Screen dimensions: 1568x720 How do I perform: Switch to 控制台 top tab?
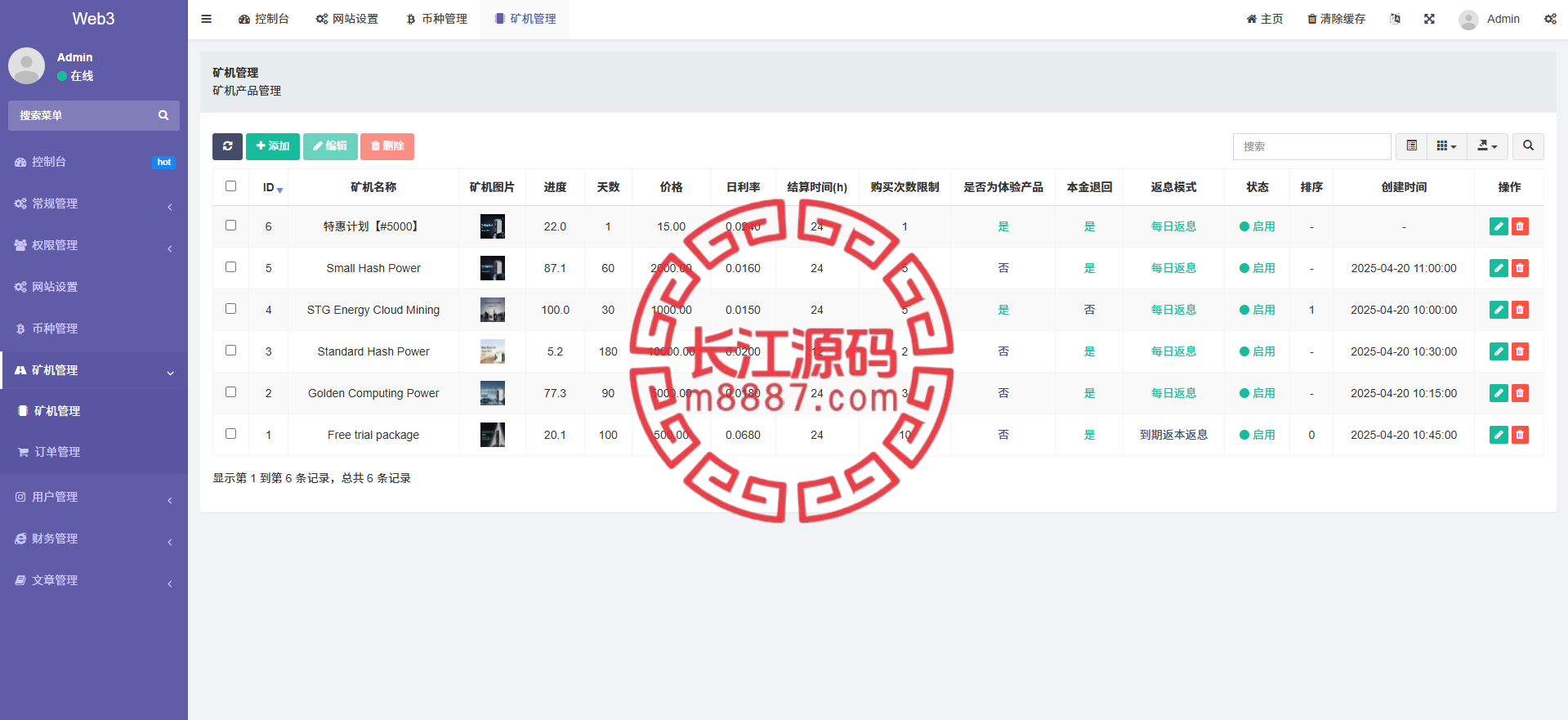click(x=263, y=19)
